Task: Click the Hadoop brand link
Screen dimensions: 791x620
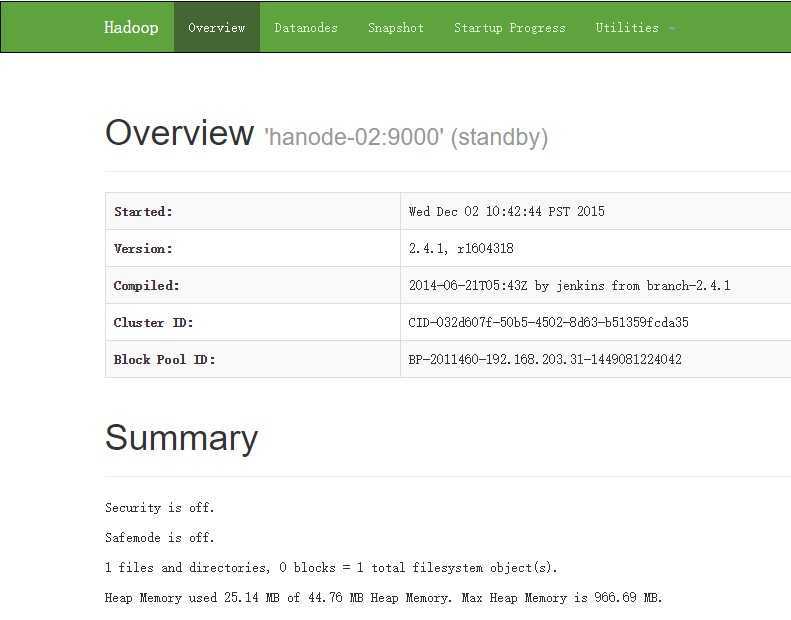Action: coord(131,27)
